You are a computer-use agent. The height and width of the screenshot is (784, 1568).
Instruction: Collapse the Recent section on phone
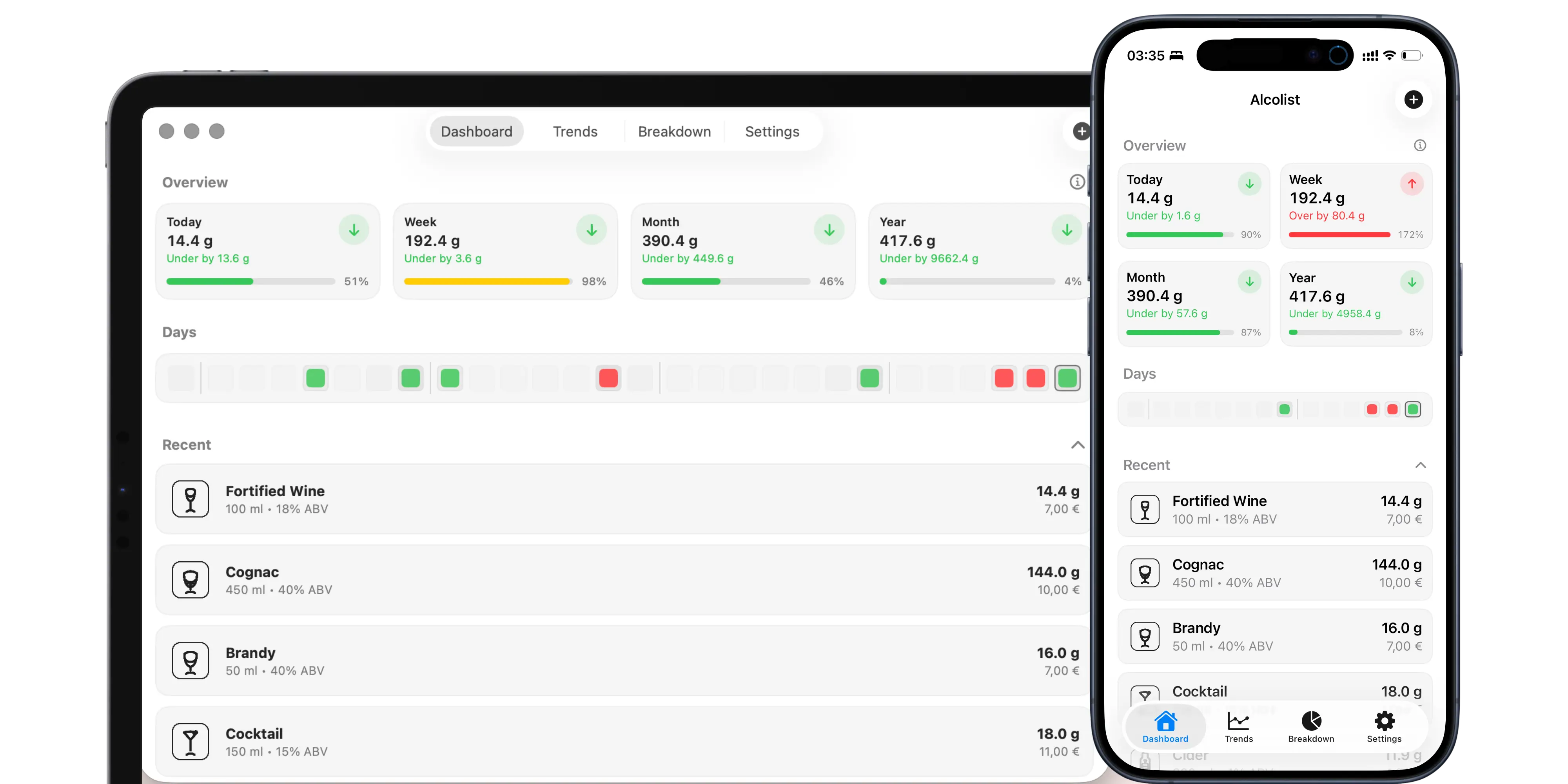pyautogui.click(x=1420, y=465)
